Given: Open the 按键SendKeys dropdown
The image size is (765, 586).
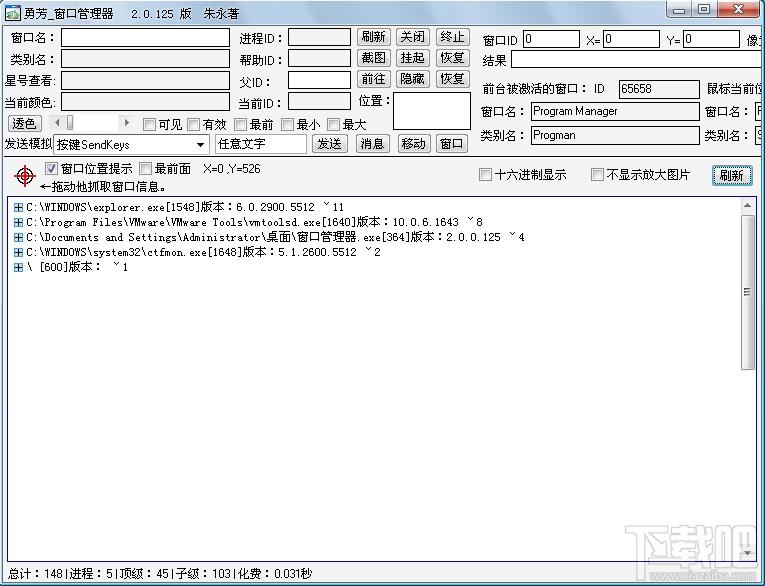Looking at the screenshot, I should tap(200, 145).
